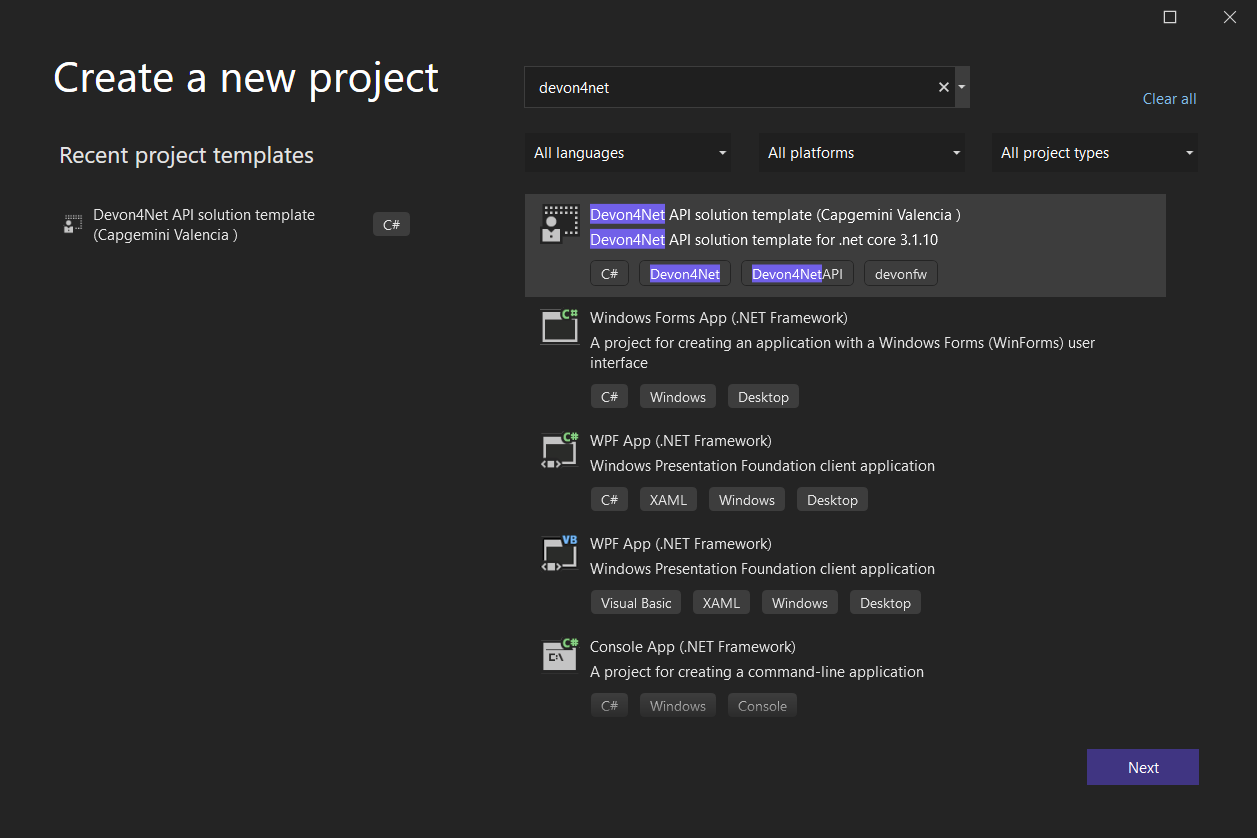Expand the search history dropdown arrow
Viewport: 1257px width, 838px height.
pos(961,87)
